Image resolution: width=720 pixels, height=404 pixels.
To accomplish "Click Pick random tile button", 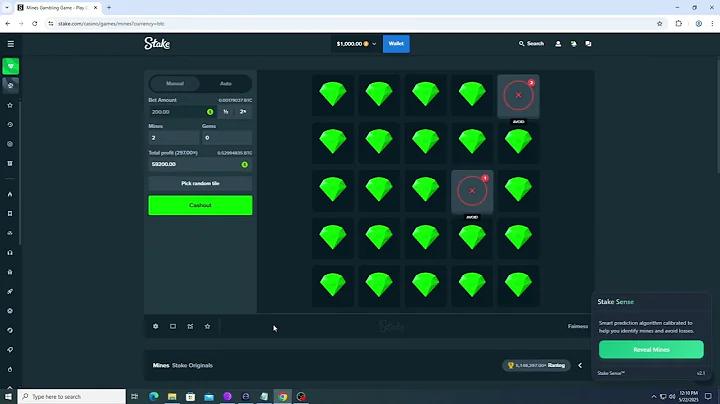I will tap(200, 184).
